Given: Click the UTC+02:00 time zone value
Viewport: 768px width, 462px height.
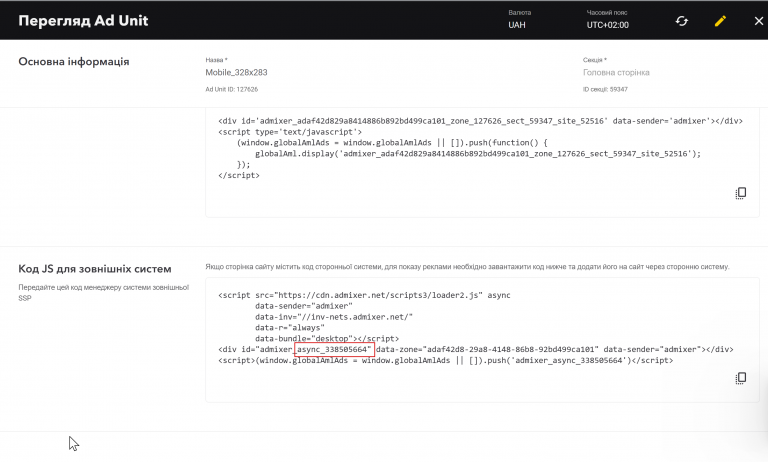Looking at the screenshot, I should point(607,25).
